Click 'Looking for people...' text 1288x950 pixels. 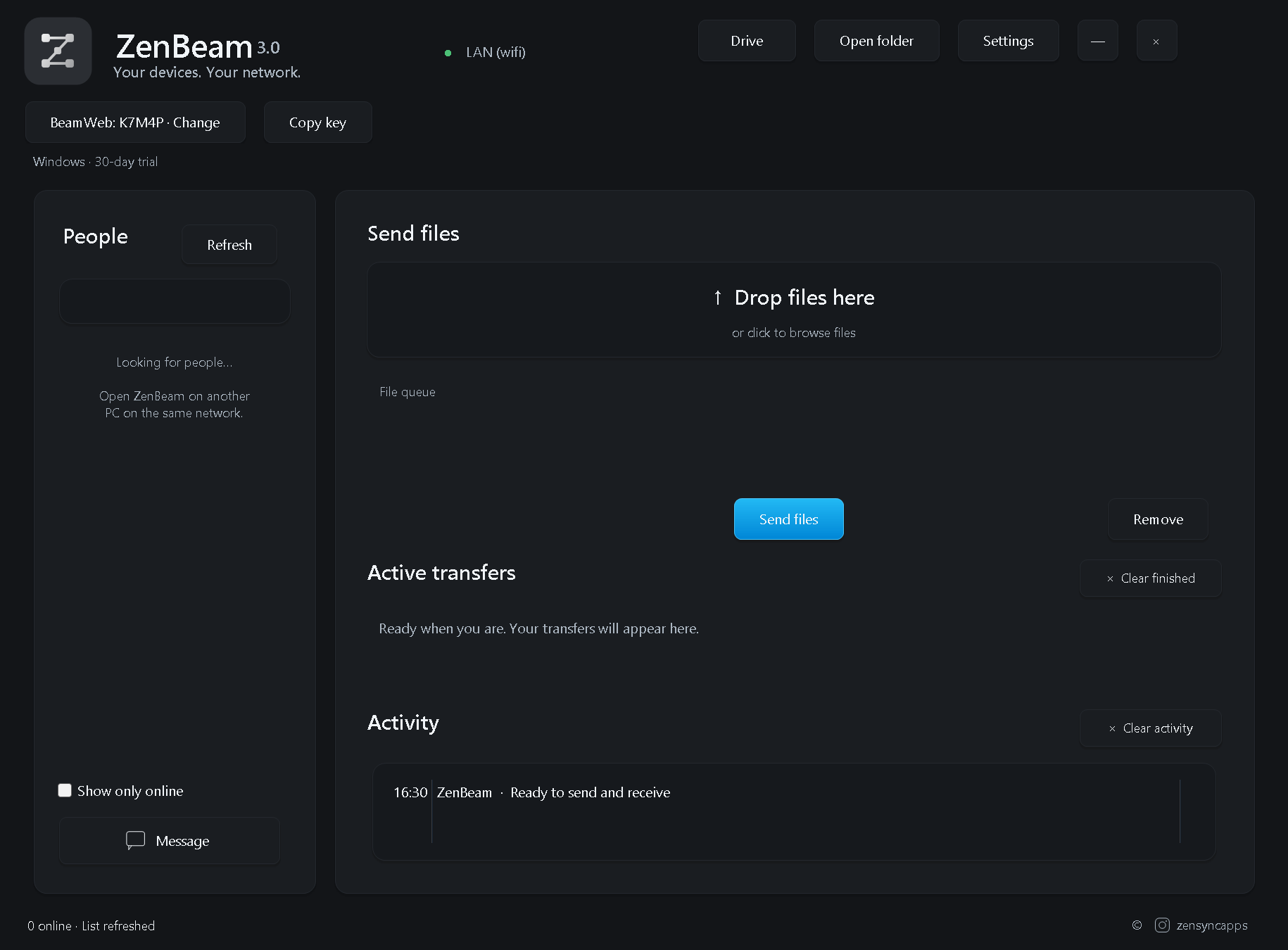[x=175, y=362]
